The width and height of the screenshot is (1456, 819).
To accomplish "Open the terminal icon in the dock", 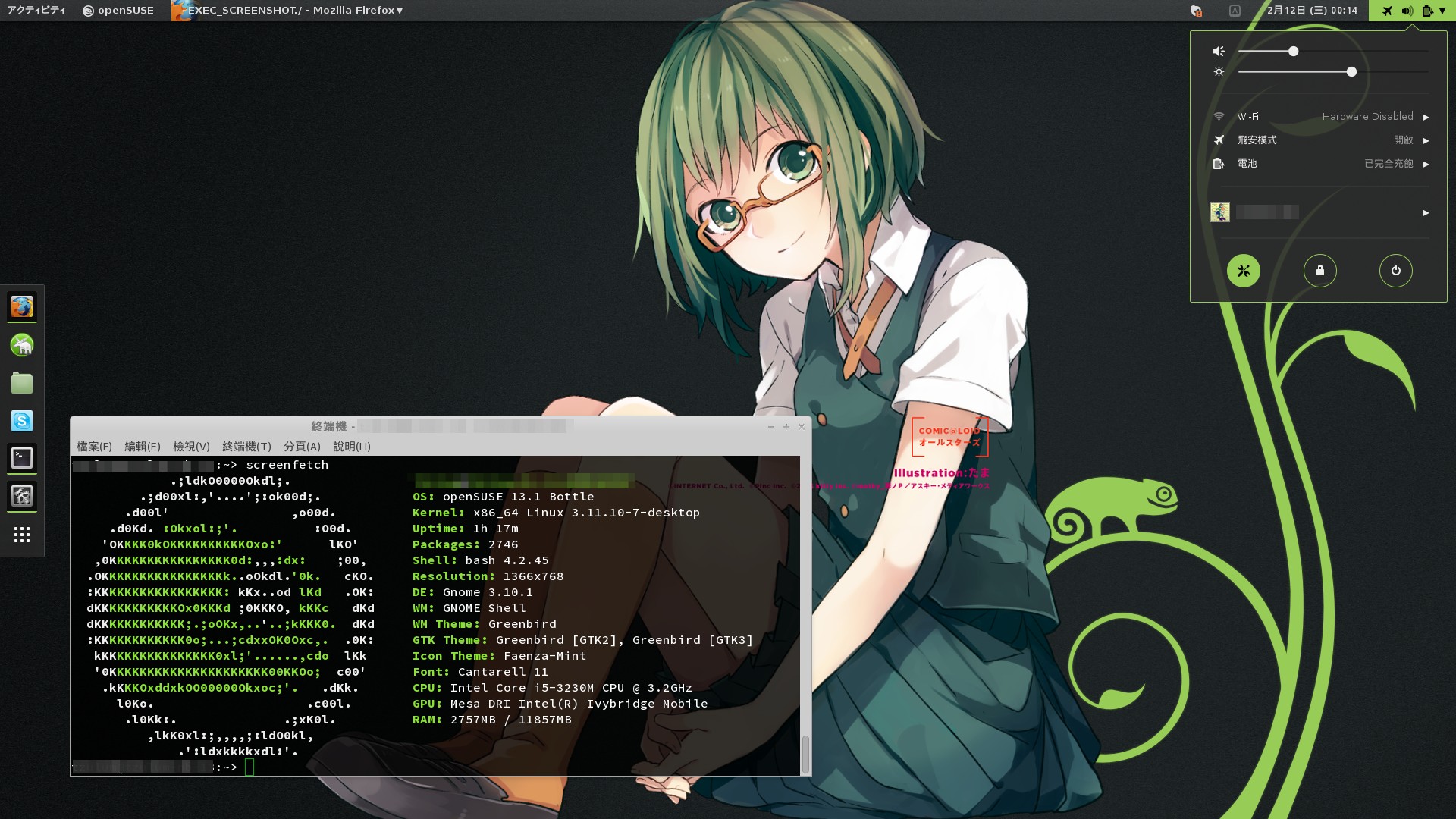I will click(x=22, y=458).
